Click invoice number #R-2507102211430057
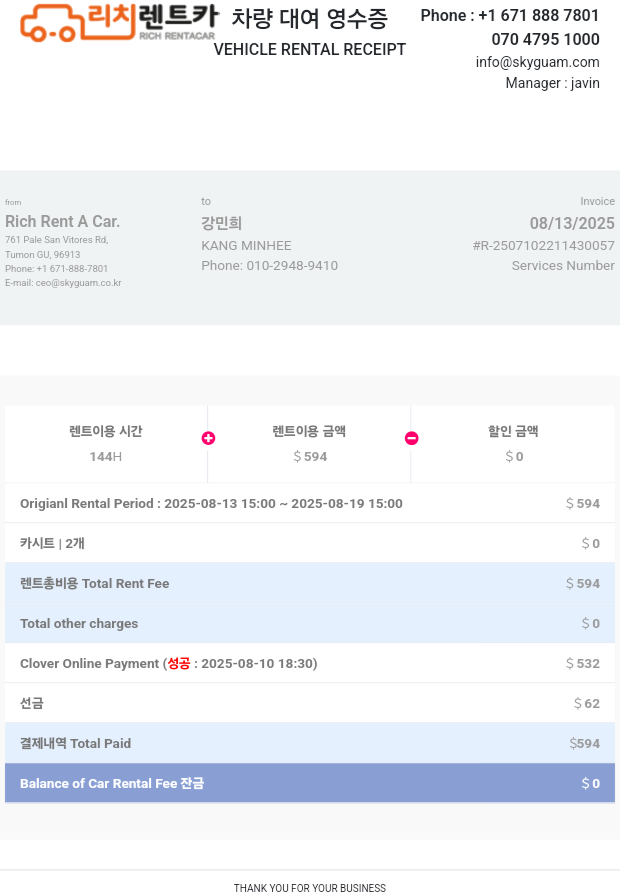The image size is (620, 896). click(x=543, y=246)
